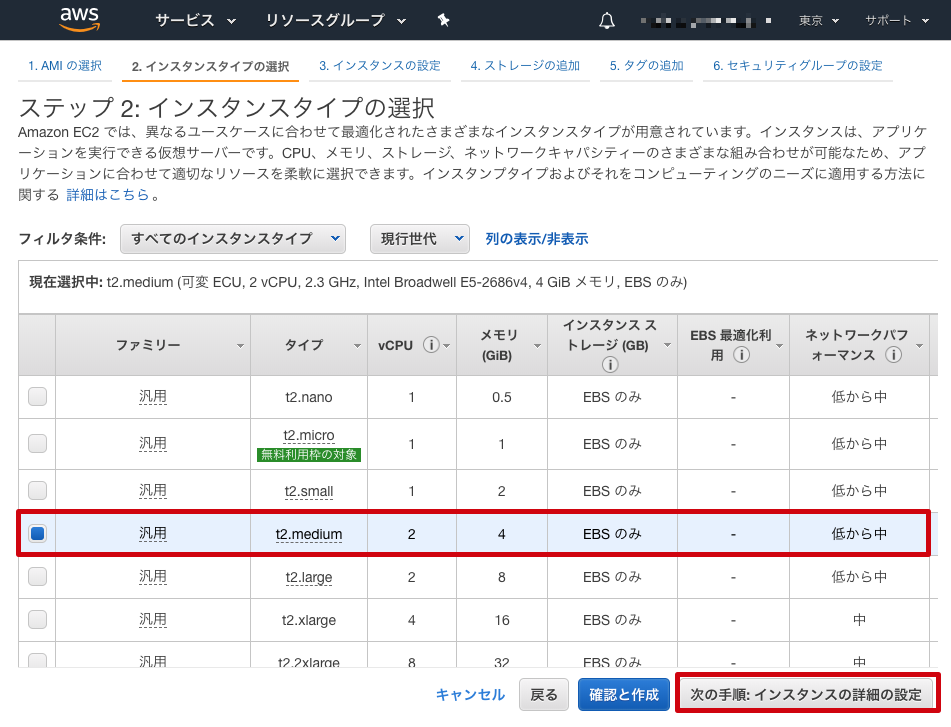Click the 確認と作成 button
The height and width of the screenshot is (727, 951).
623,694
